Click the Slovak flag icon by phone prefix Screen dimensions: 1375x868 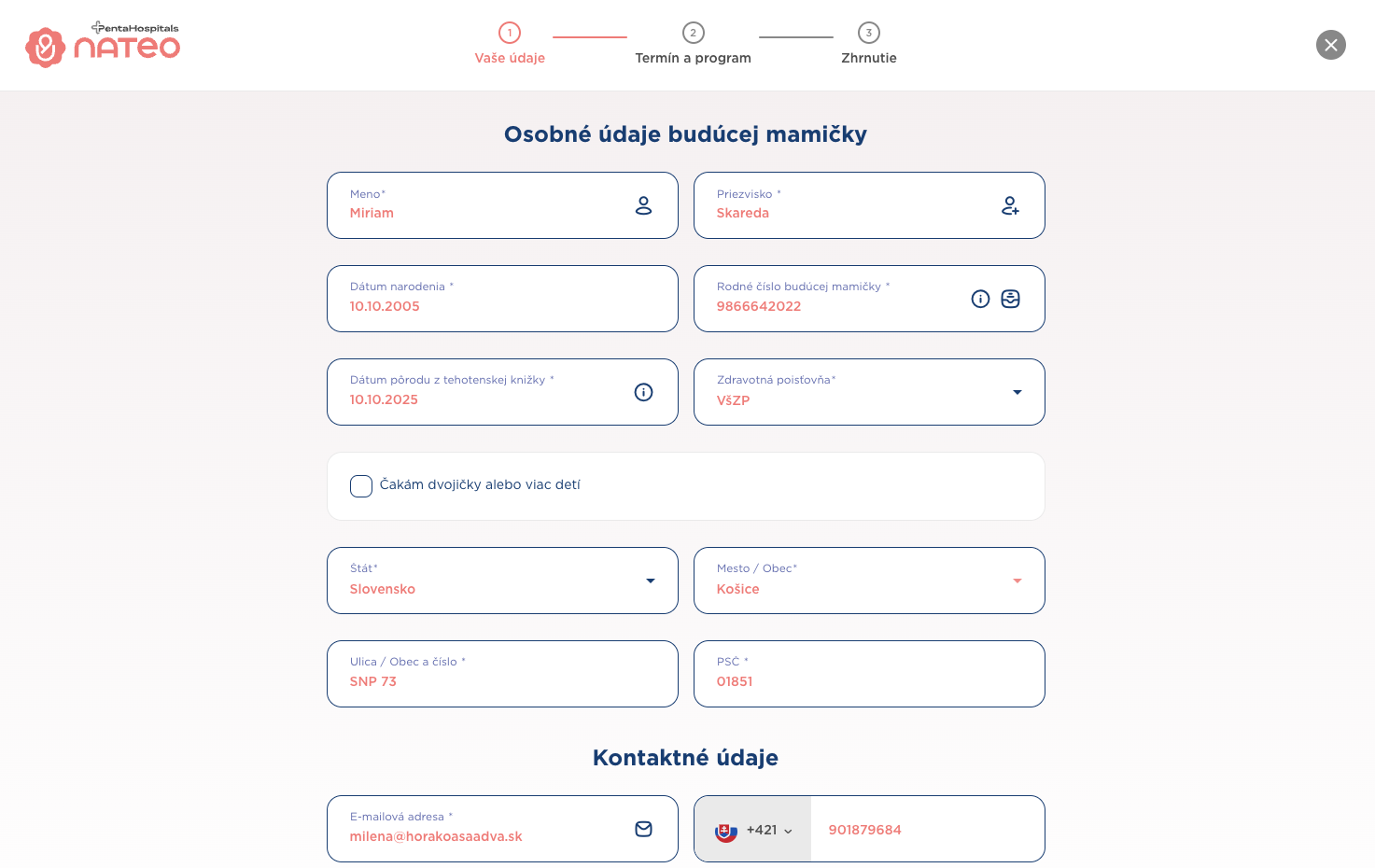click(726, 830)
